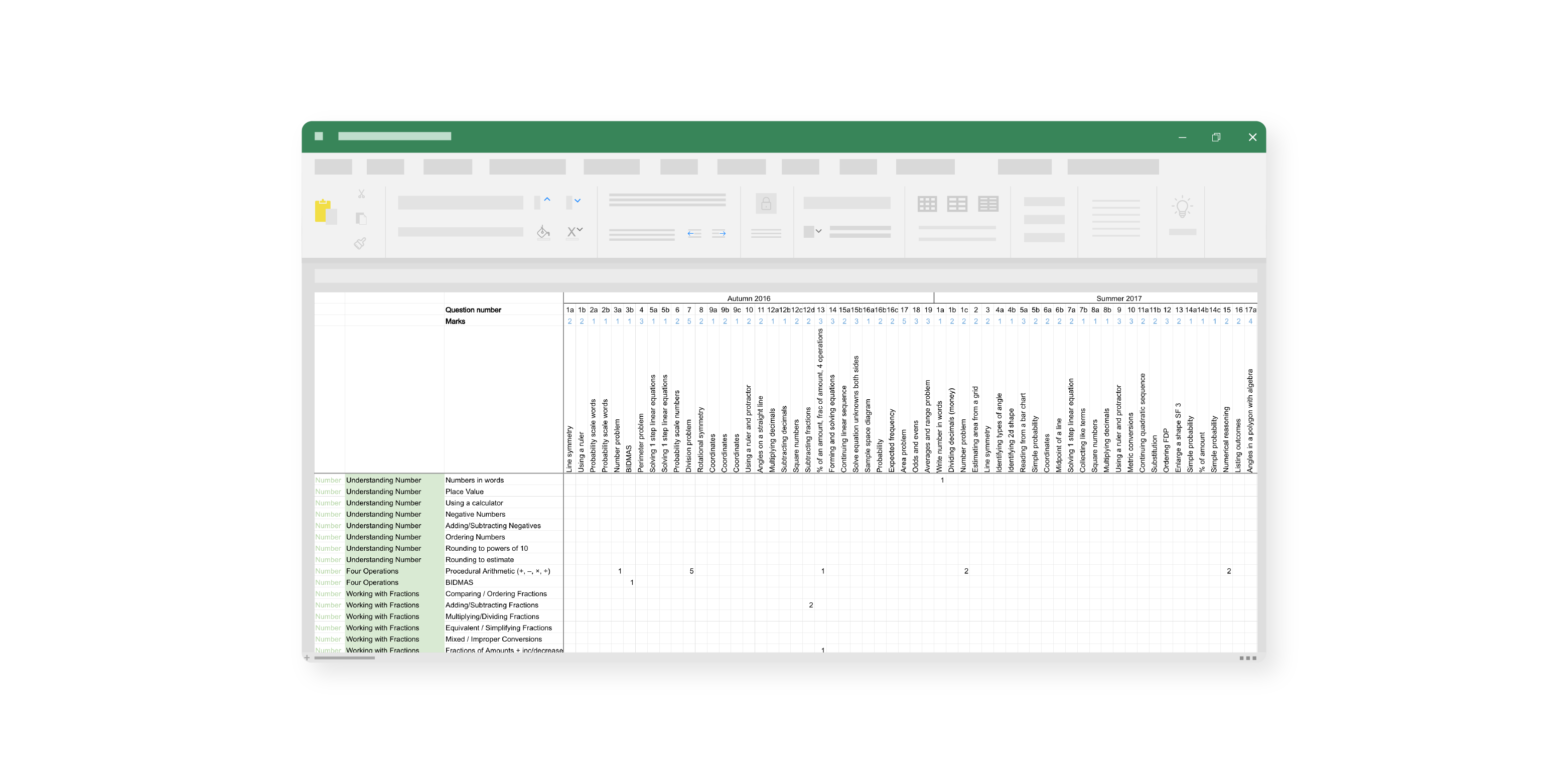Screen dimensions: 1568x784
Task: Click value 5 in the Procedural Arithmetic row
Action: point(691,571)
